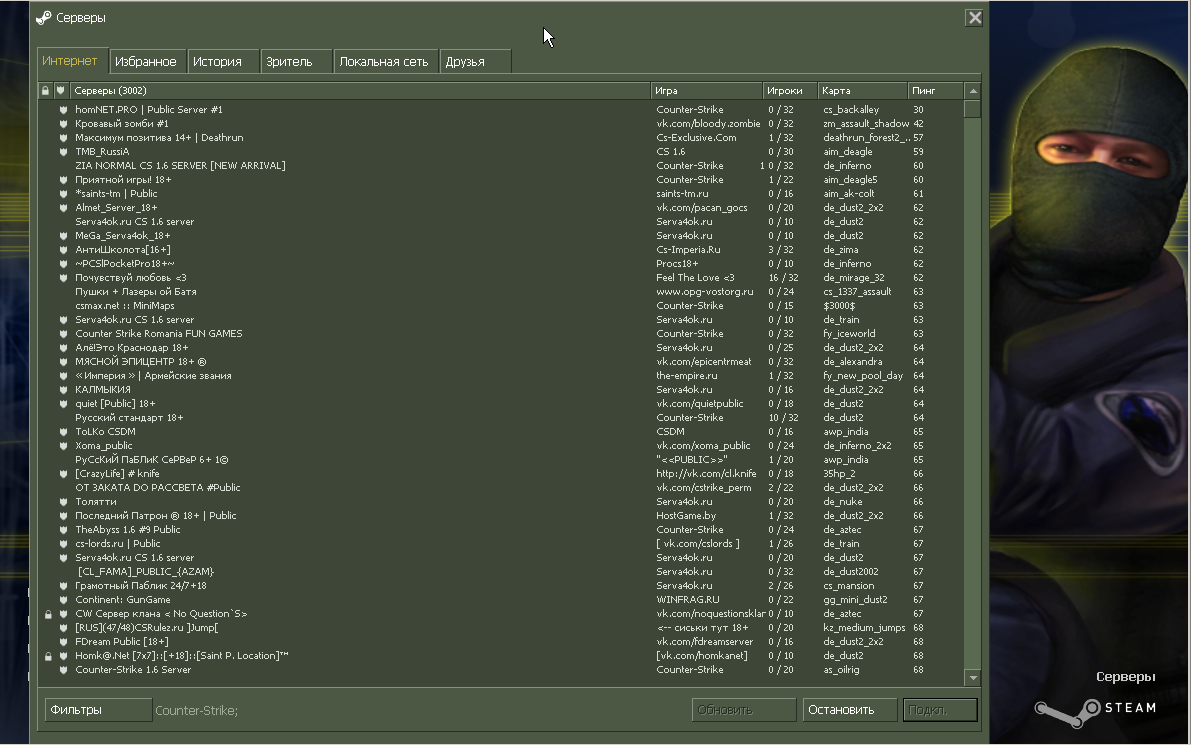Select the Почувствуй любовь <3 server row
The height and width of the screenshot is (746, 1191).
coord(501,278)
